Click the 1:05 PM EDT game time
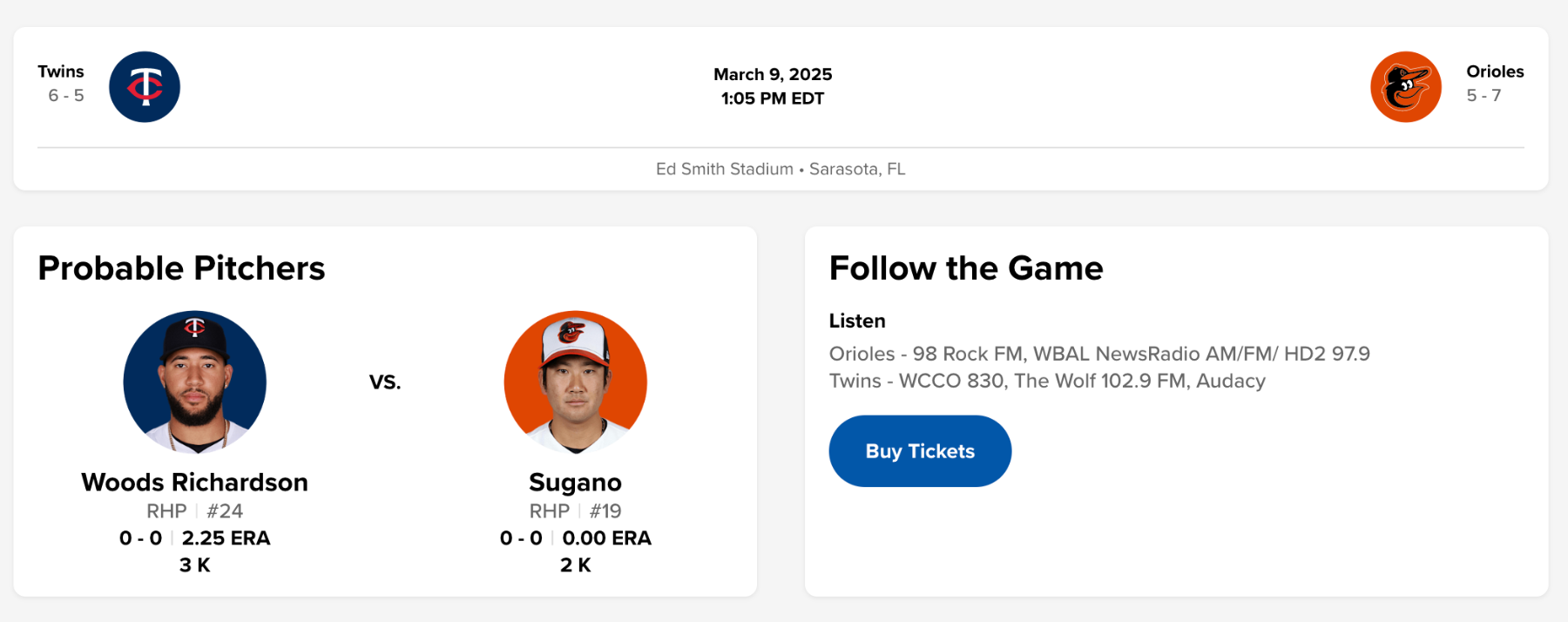The image size is (1568, 622). 773,98
